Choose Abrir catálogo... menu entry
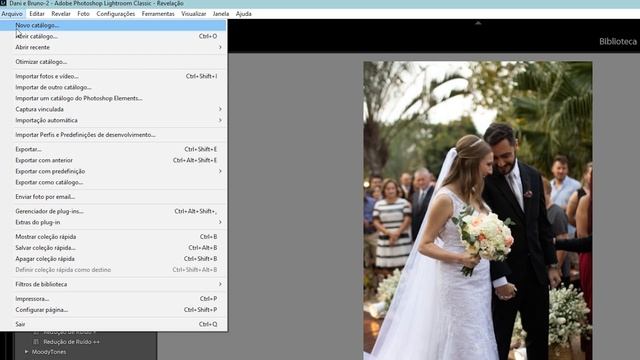Image resolution: width=640 pixels, height=360 pixels. coord(113,36)
